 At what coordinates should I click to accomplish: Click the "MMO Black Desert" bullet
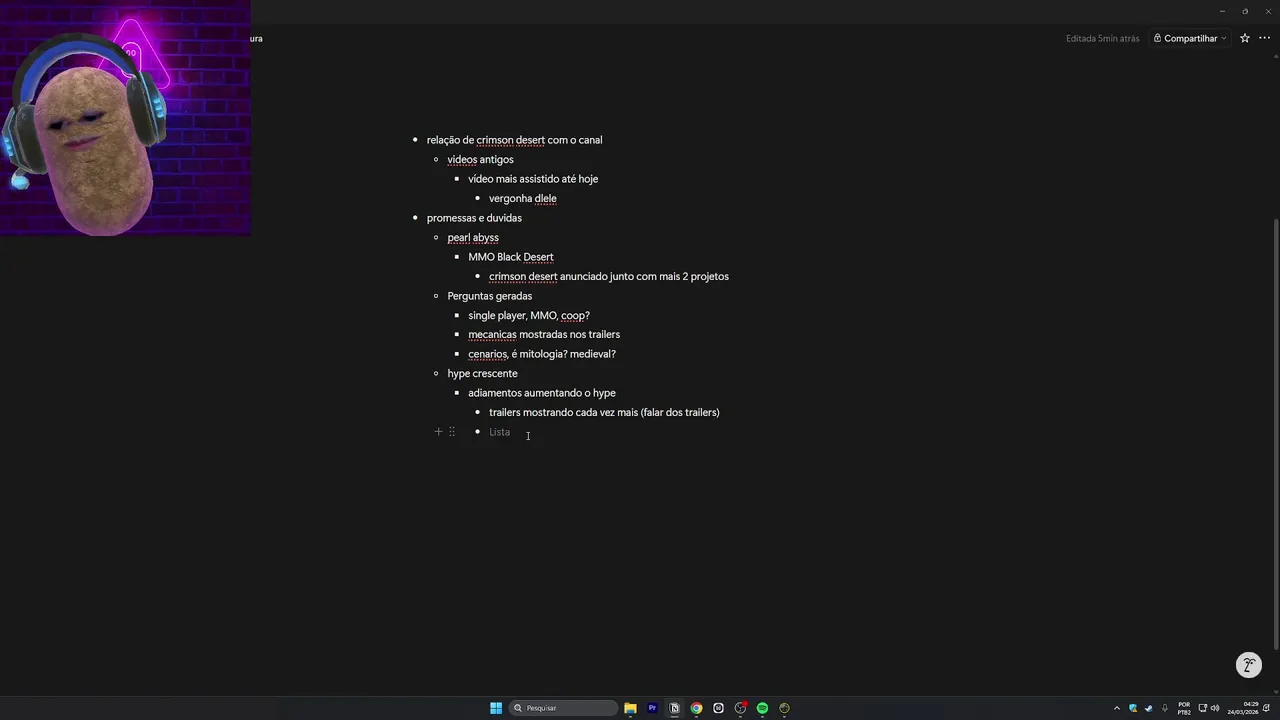(x=510, y=257)
